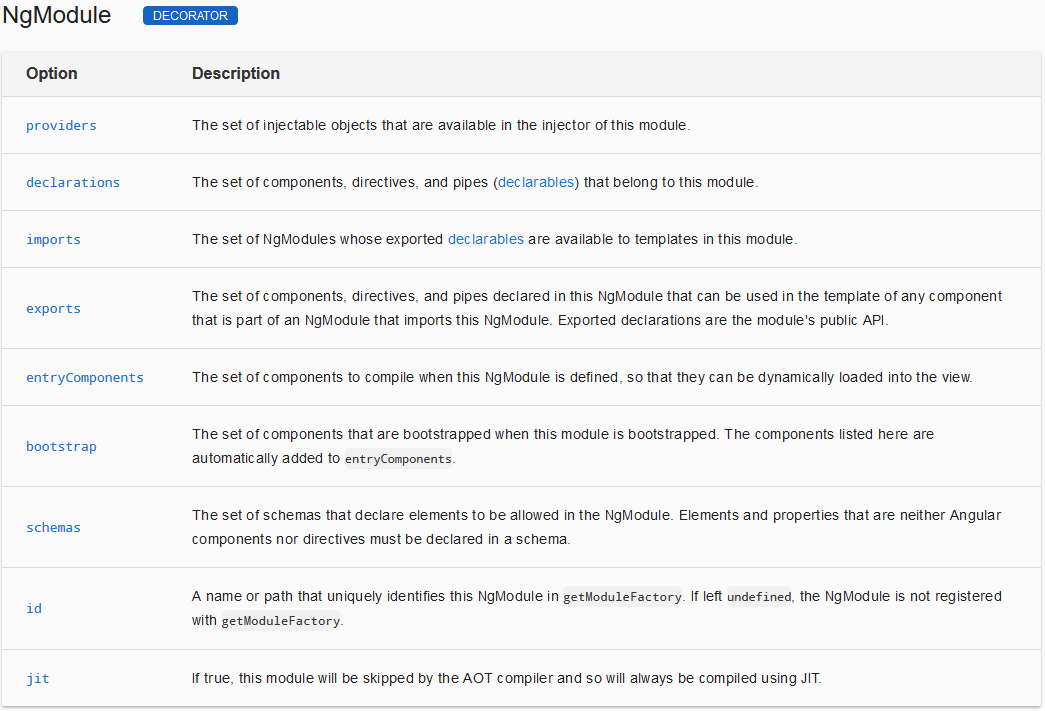Click the NgModule page heading

pos(57,15)
